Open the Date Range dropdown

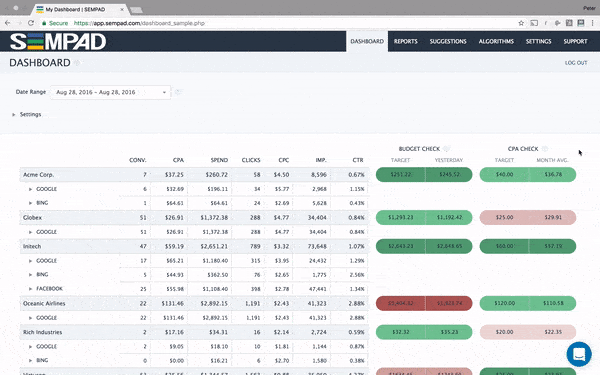tap(110, 92)
